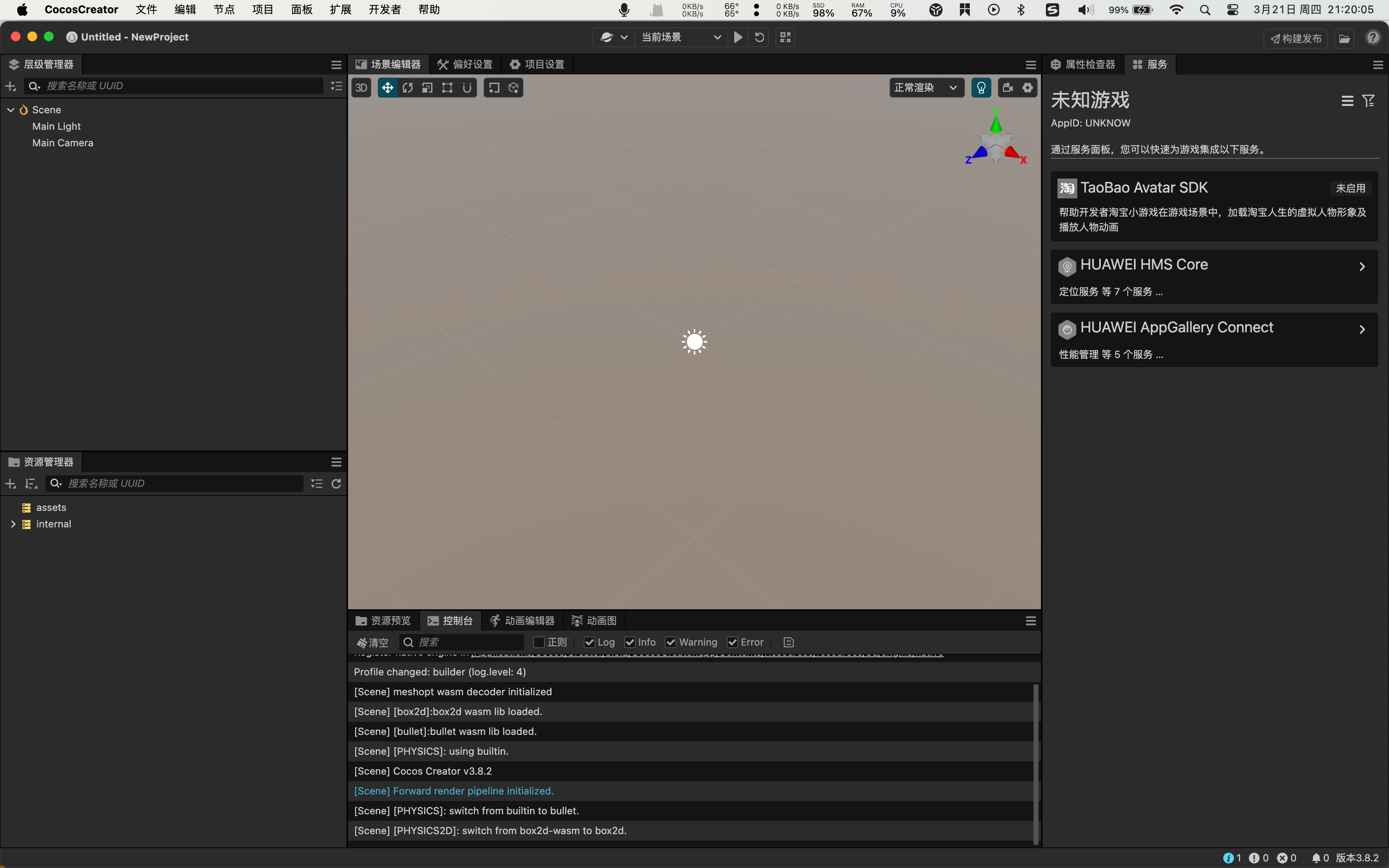Open the 当前场景 preview scene dropdown
The height and width of the screenshot is (868, 1389).
pyautogui.click(x=680, y=37)
